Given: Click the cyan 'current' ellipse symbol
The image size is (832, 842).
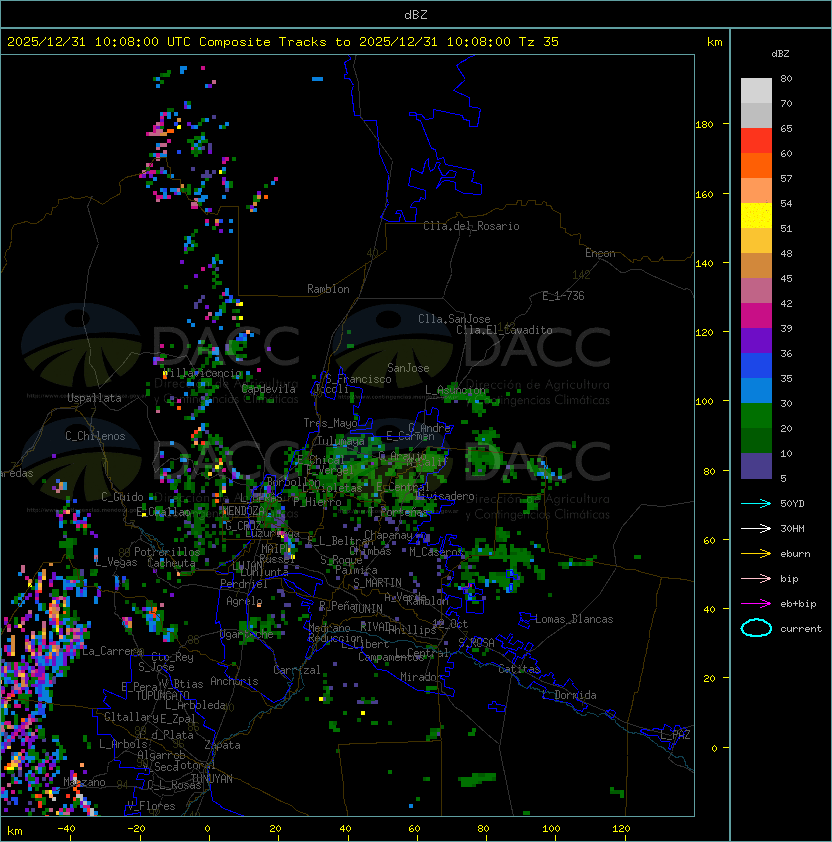Looking at the screenshot, I should point(756,628).
